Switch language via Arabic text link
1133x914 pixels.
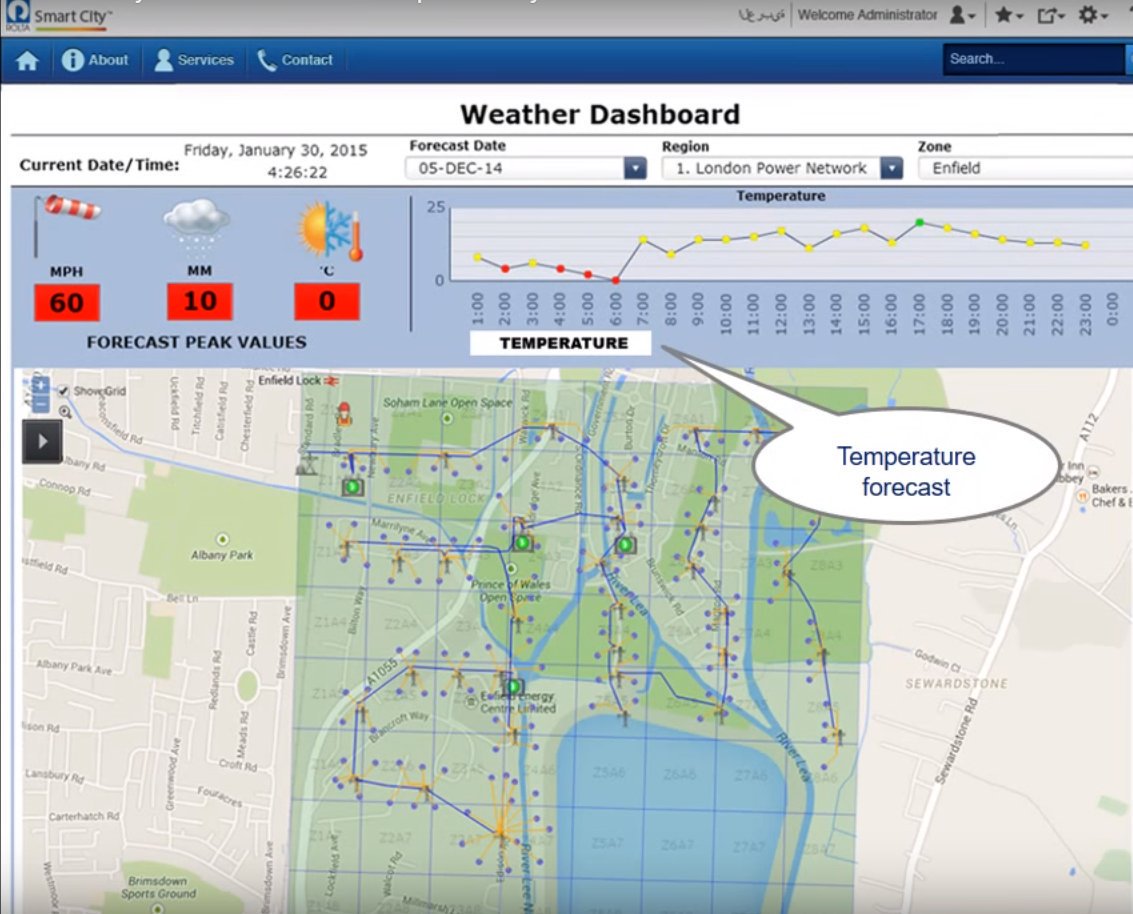(x=761, y=14)
